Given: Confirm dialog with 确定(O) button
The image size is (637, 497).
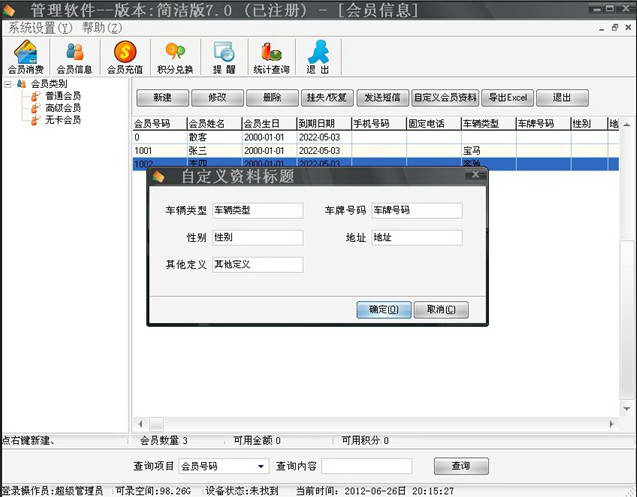Looking at the screenshot, I should pos(384,310).
